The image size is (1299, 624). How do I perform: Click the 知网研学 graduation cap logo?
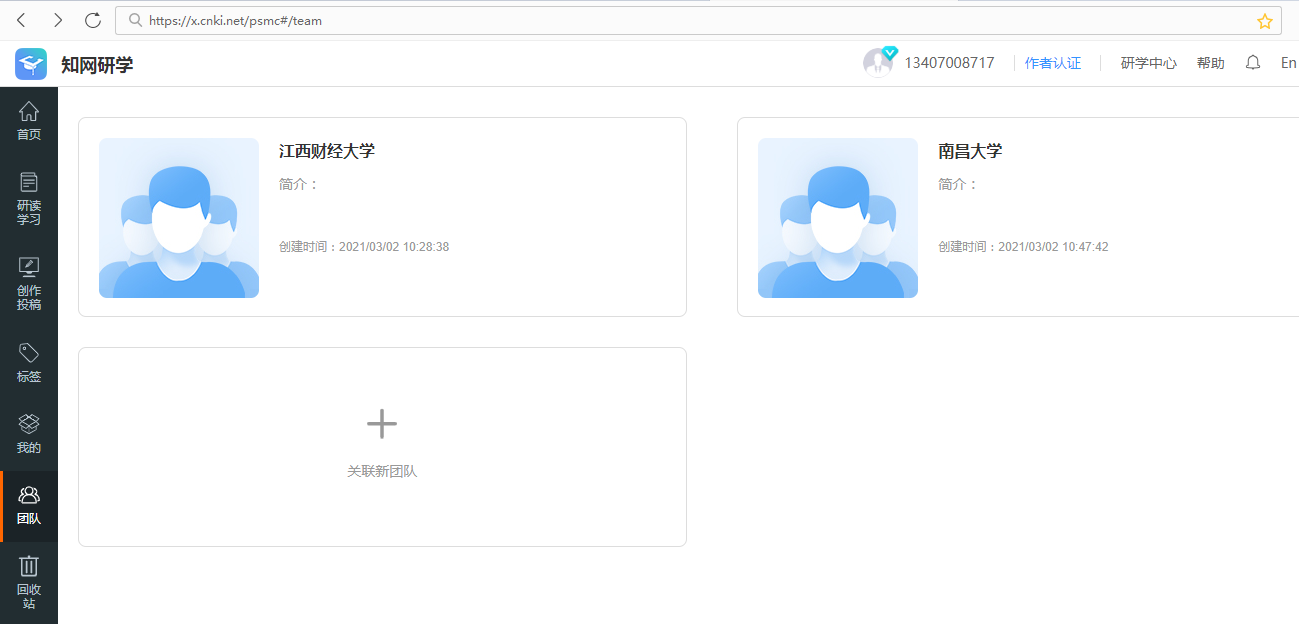[31, 64]
